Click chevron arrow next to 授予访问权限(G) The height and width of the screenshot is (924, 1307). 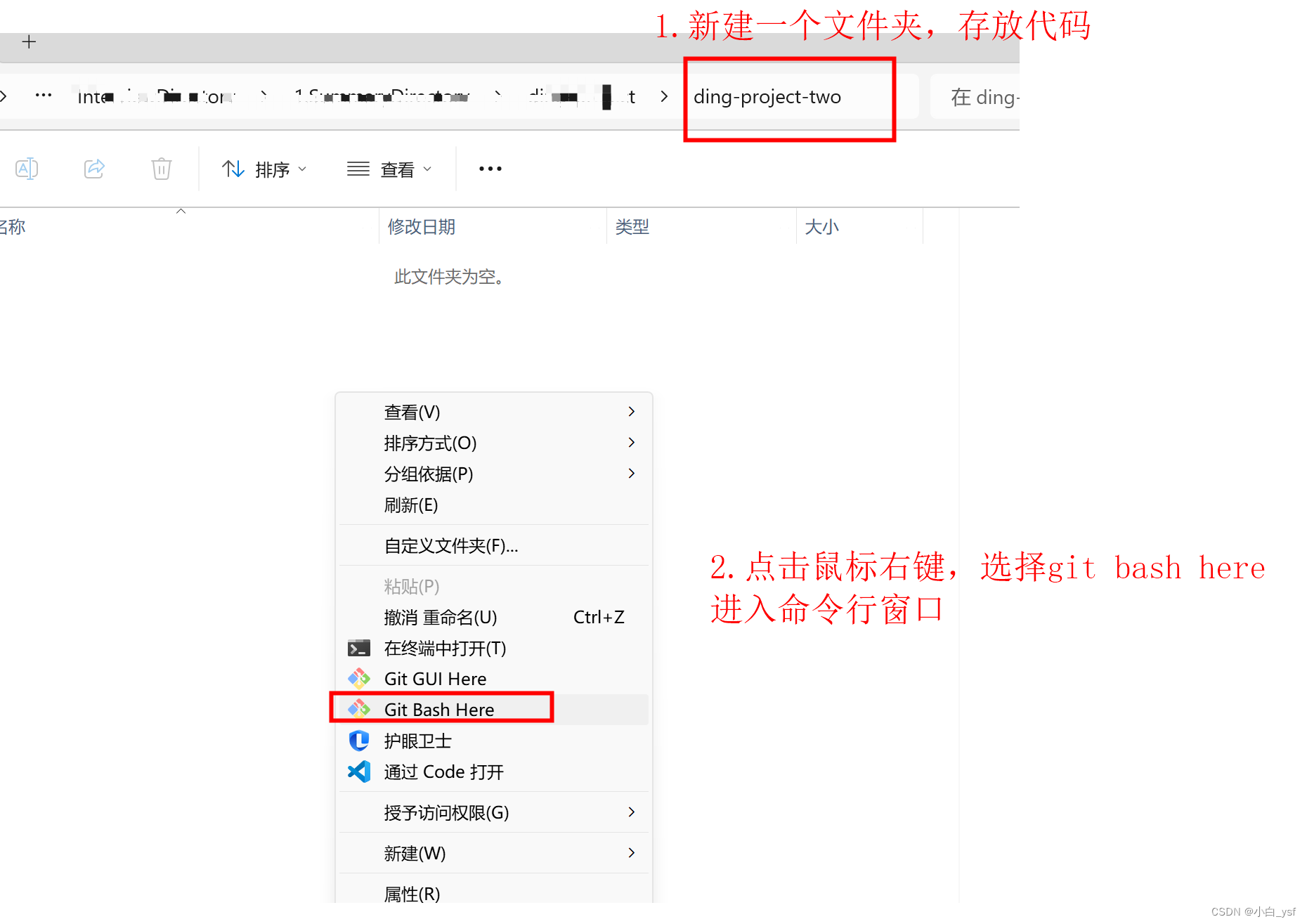[x=631, y=812]
